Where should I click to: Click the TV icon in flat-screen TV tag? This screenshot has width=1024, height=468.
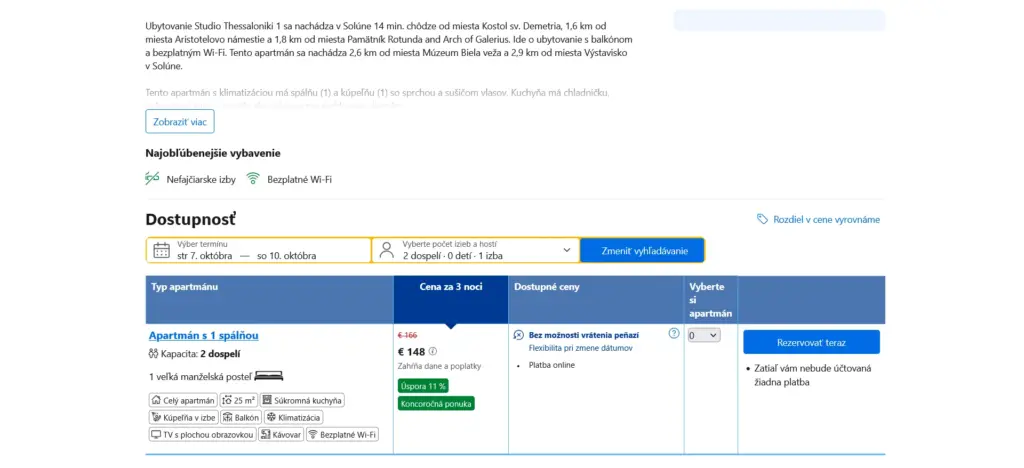coord(156,434)
